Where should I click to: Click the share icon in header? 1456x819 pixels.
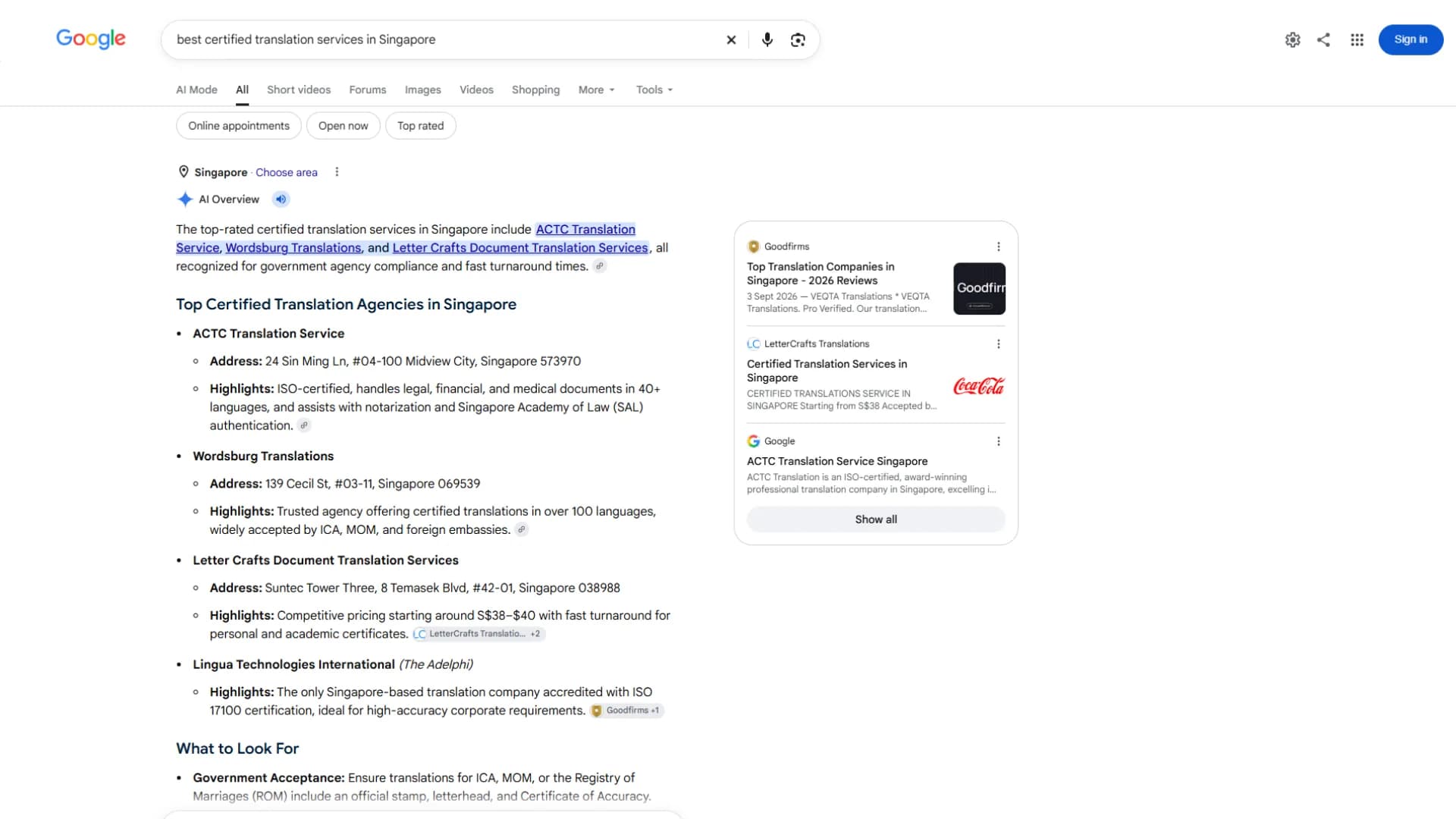click(x=1323, y=40)
